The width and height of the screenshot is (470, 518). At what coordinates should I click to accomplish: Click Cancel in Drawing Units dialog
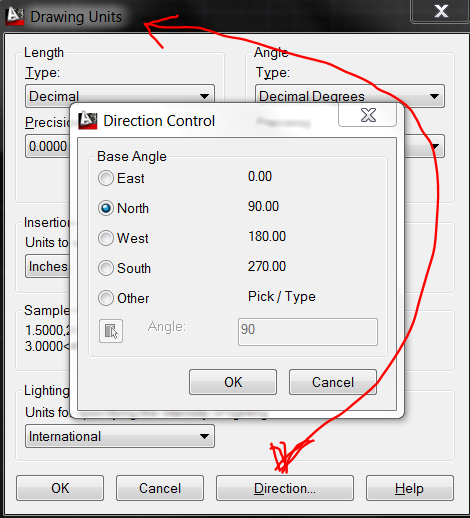point(160,488)
